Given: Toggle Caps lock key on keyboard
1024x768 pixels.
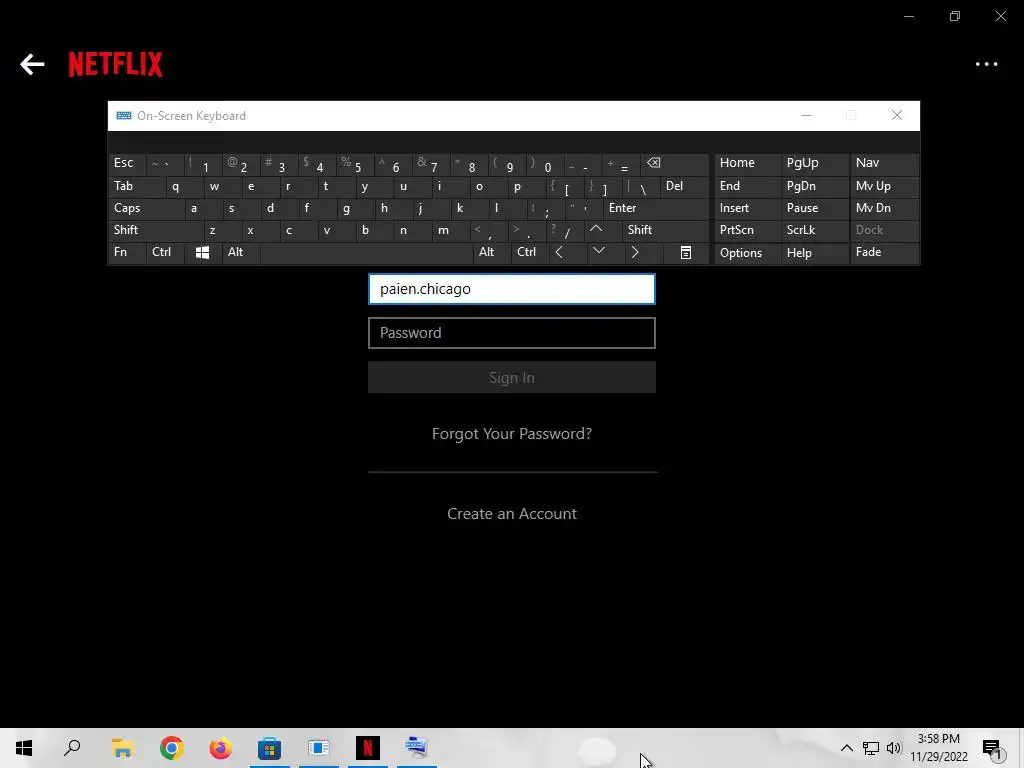Looking at the screenshot, I should pyautogui.click(x=146, y=208).
